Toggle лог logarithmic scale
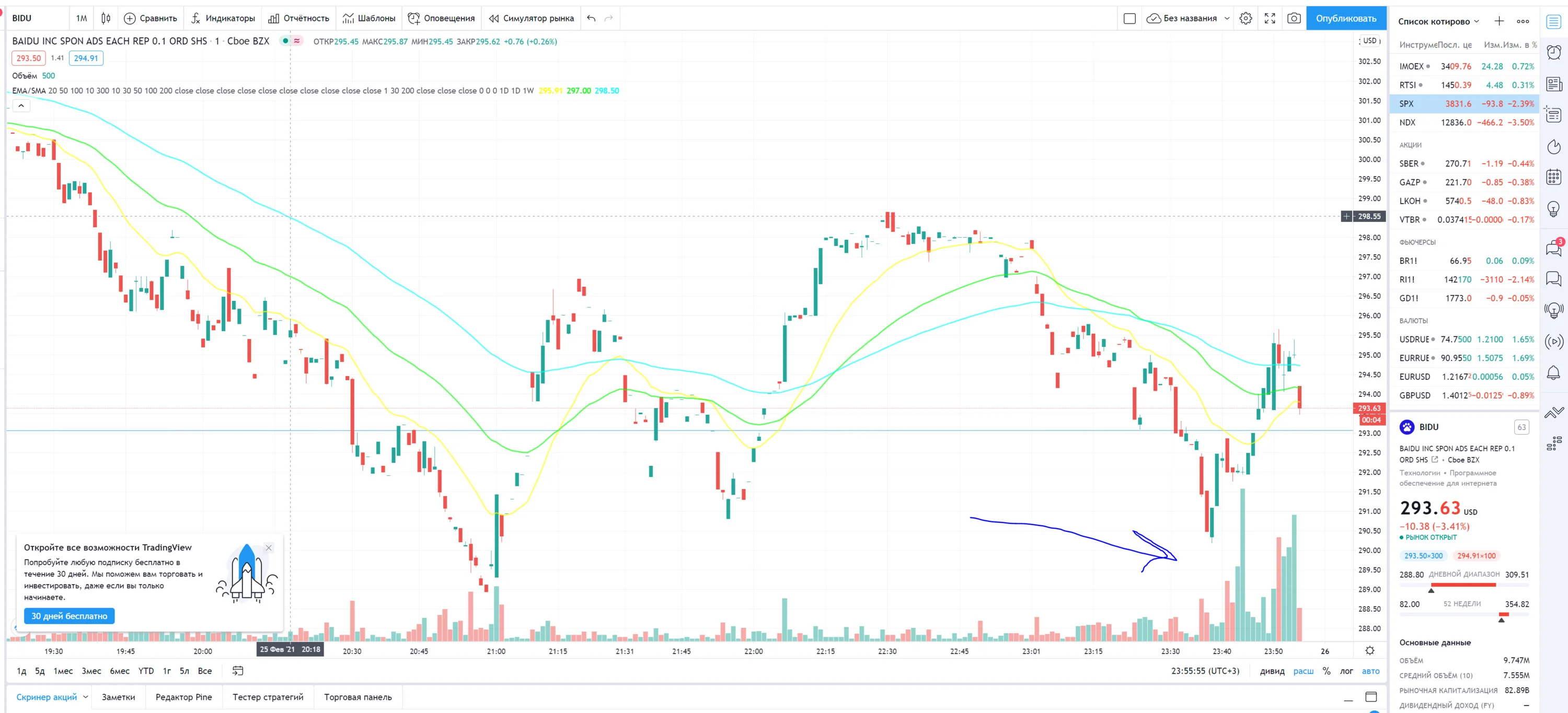Screen dimensions: 1568x713 1346,671
